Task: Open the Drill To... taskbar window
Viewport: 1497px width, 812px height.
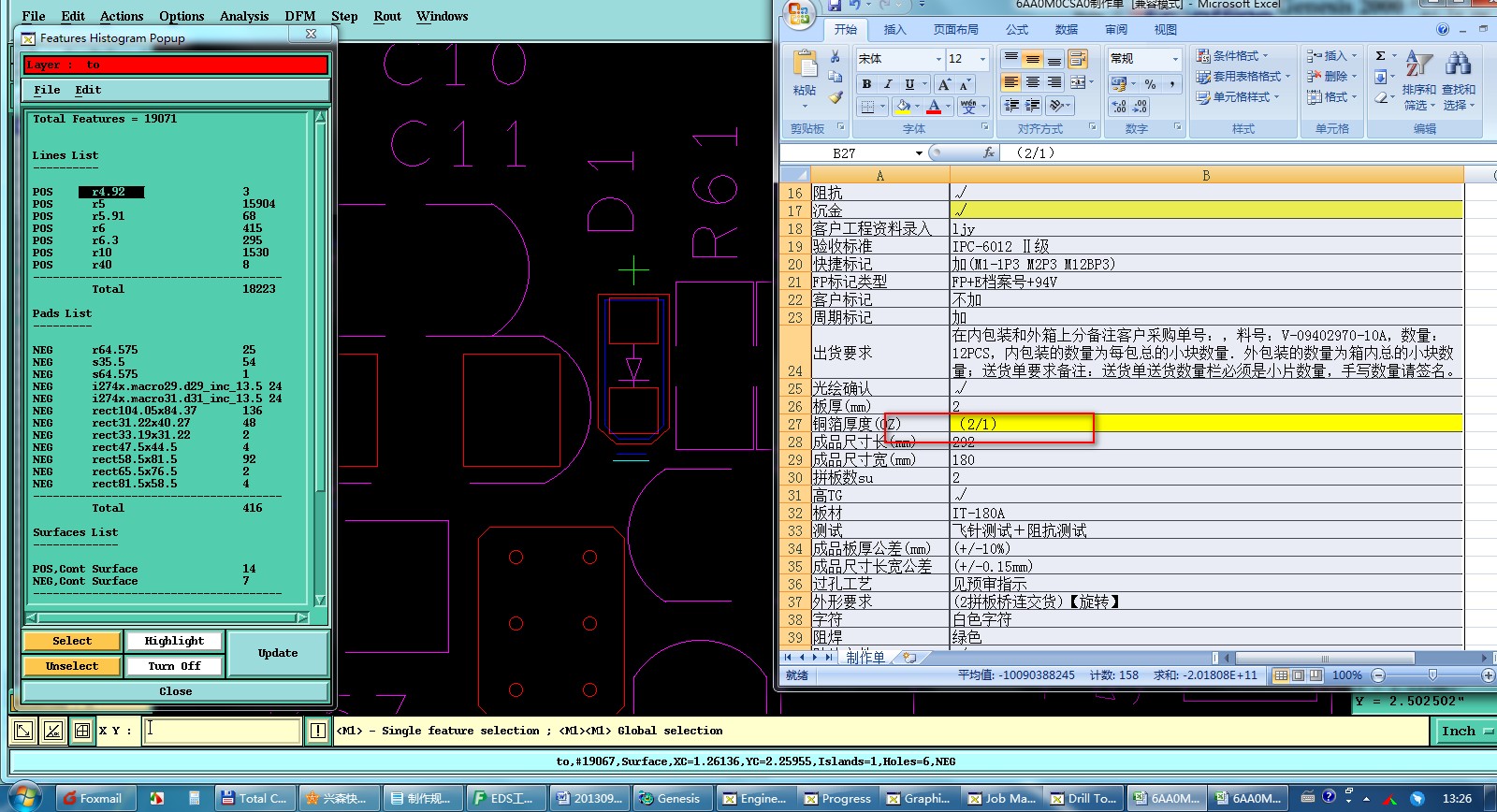Action: click(1083, 798)
